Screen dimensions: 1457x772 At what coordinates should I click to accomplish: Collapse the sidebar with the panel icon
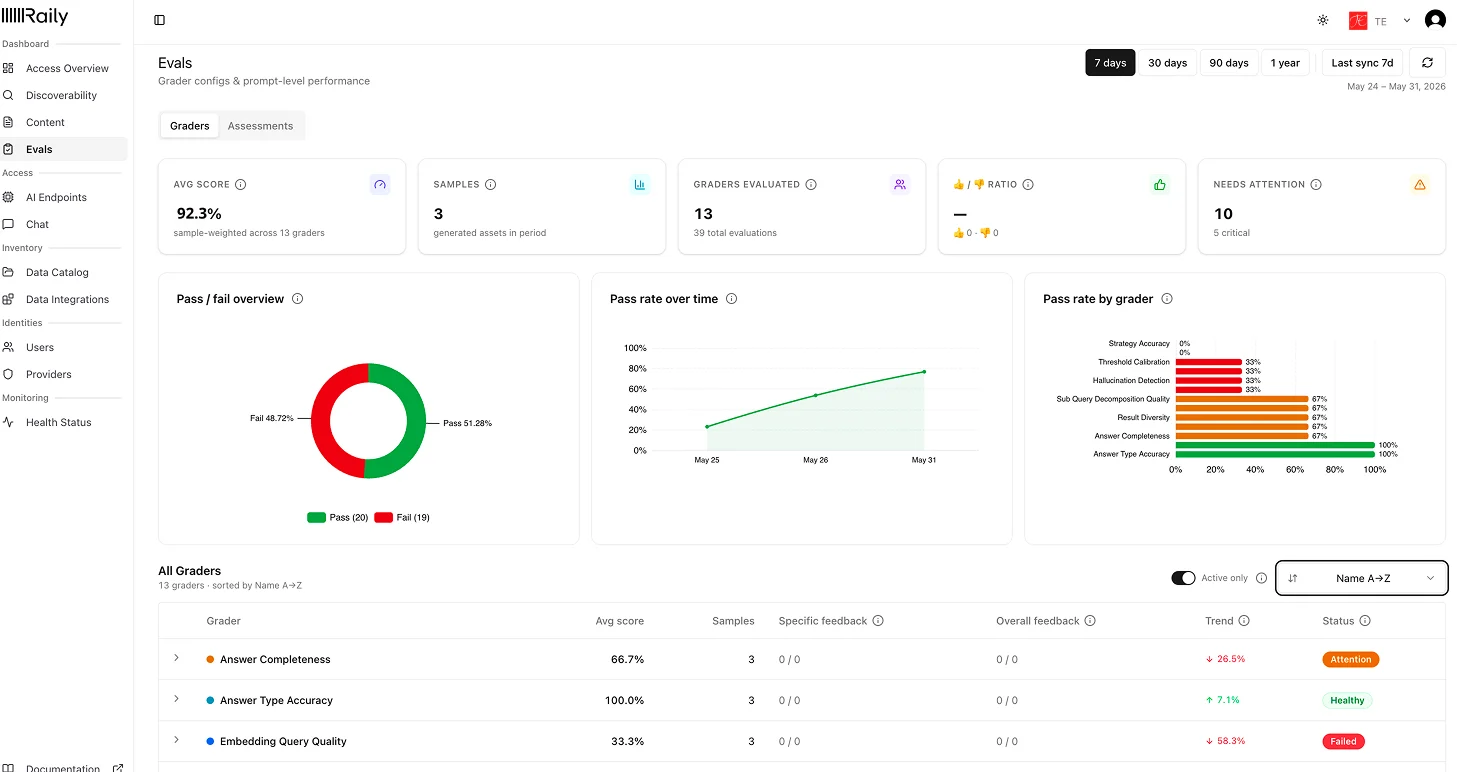coord(160,20)
